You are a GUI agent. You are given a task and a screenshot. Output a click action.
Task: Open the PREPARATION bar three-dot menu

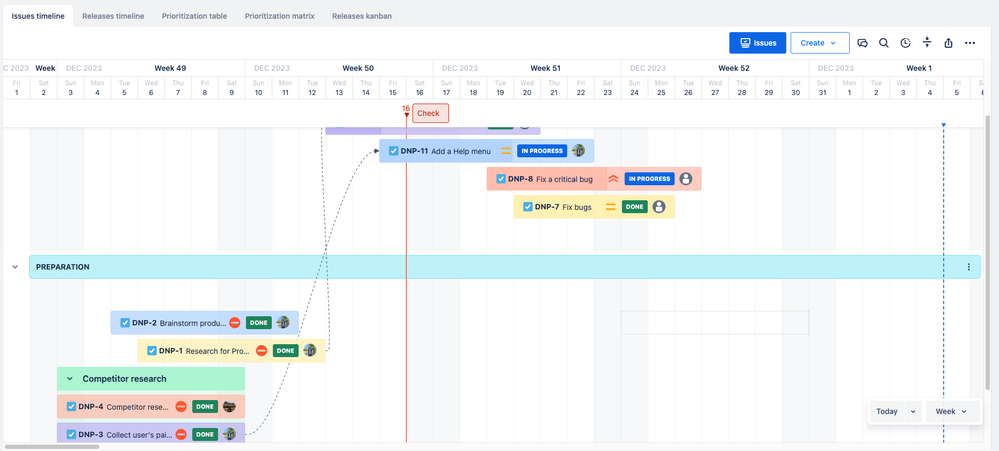tap(968, 267)
